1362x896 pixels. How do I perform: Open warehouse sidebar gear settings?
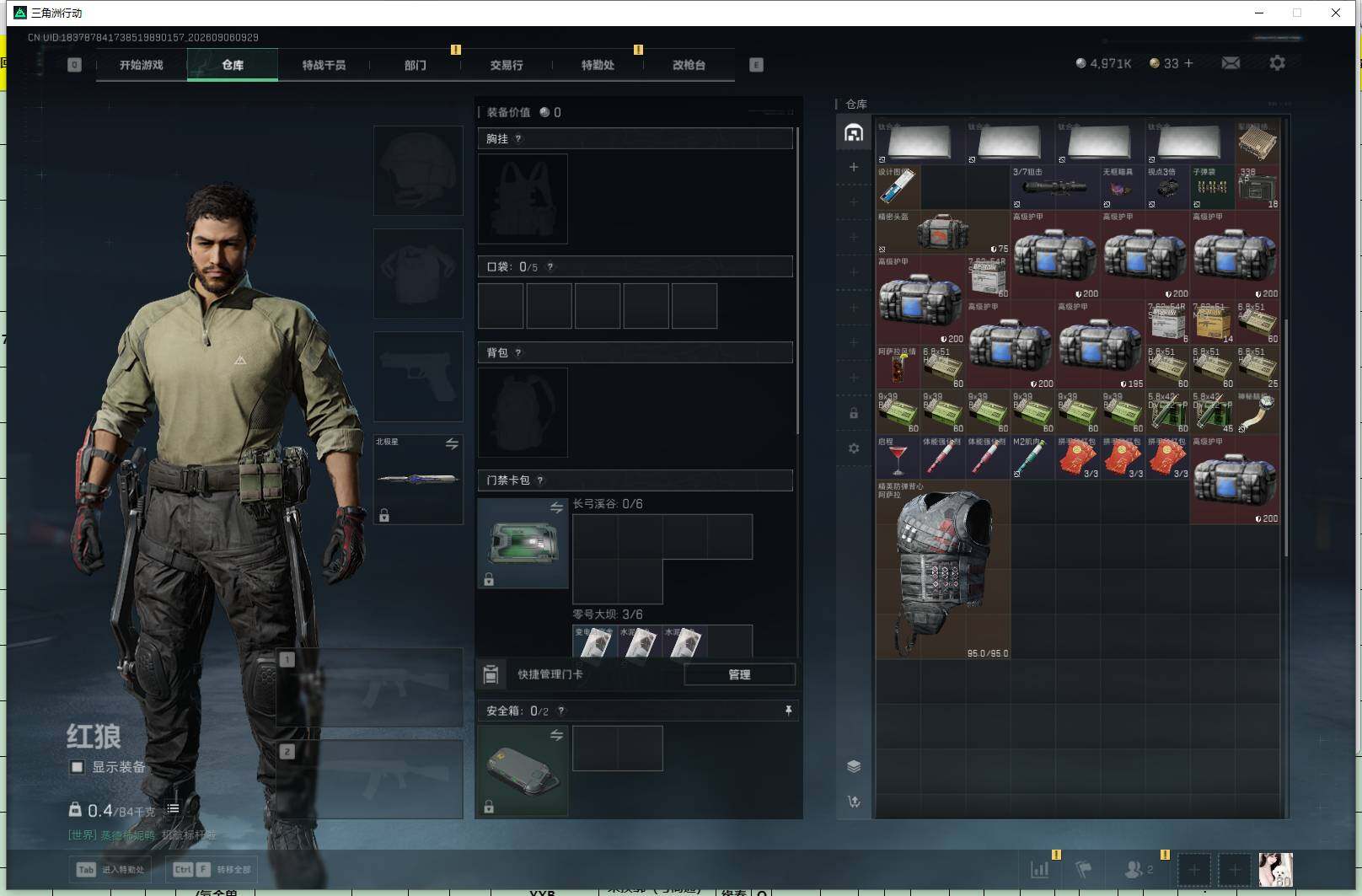854,448
